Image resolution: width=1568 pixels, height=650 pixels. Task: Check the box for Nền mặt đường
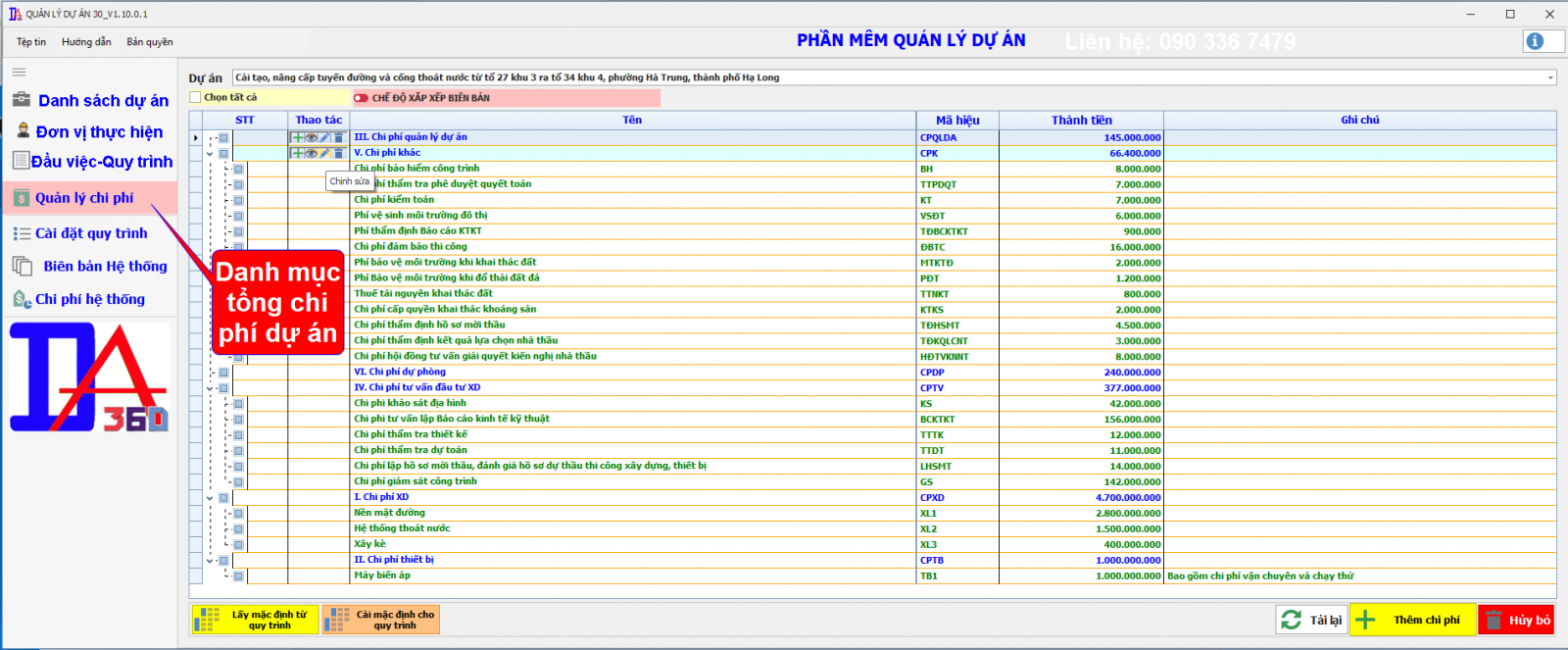tap(238, 514)
